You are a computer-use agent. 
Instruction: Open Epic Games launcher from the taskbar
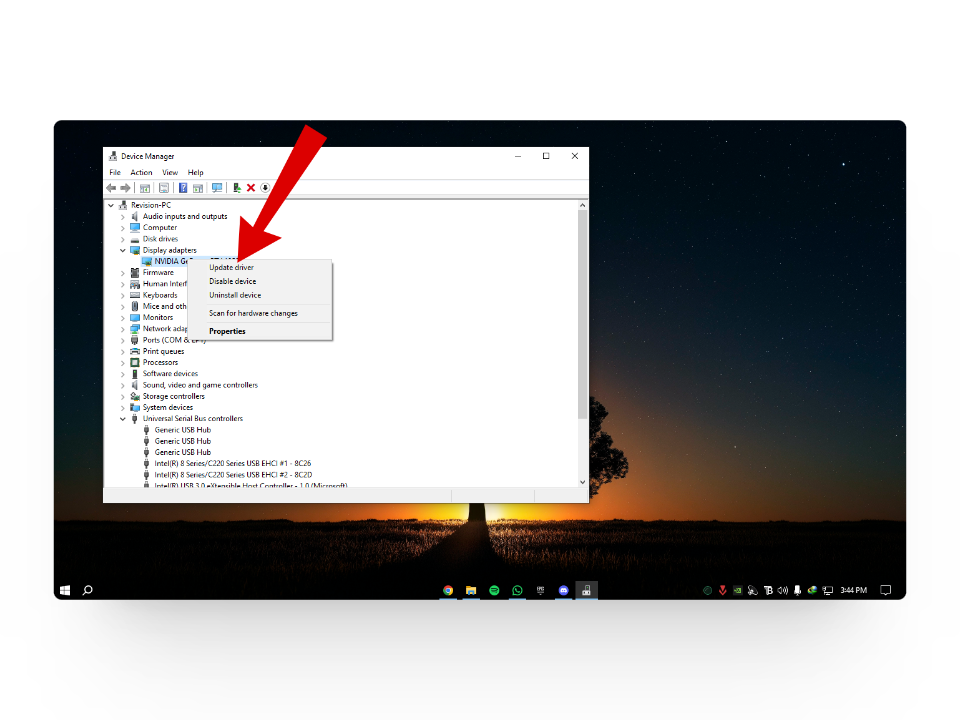point(541,590)
